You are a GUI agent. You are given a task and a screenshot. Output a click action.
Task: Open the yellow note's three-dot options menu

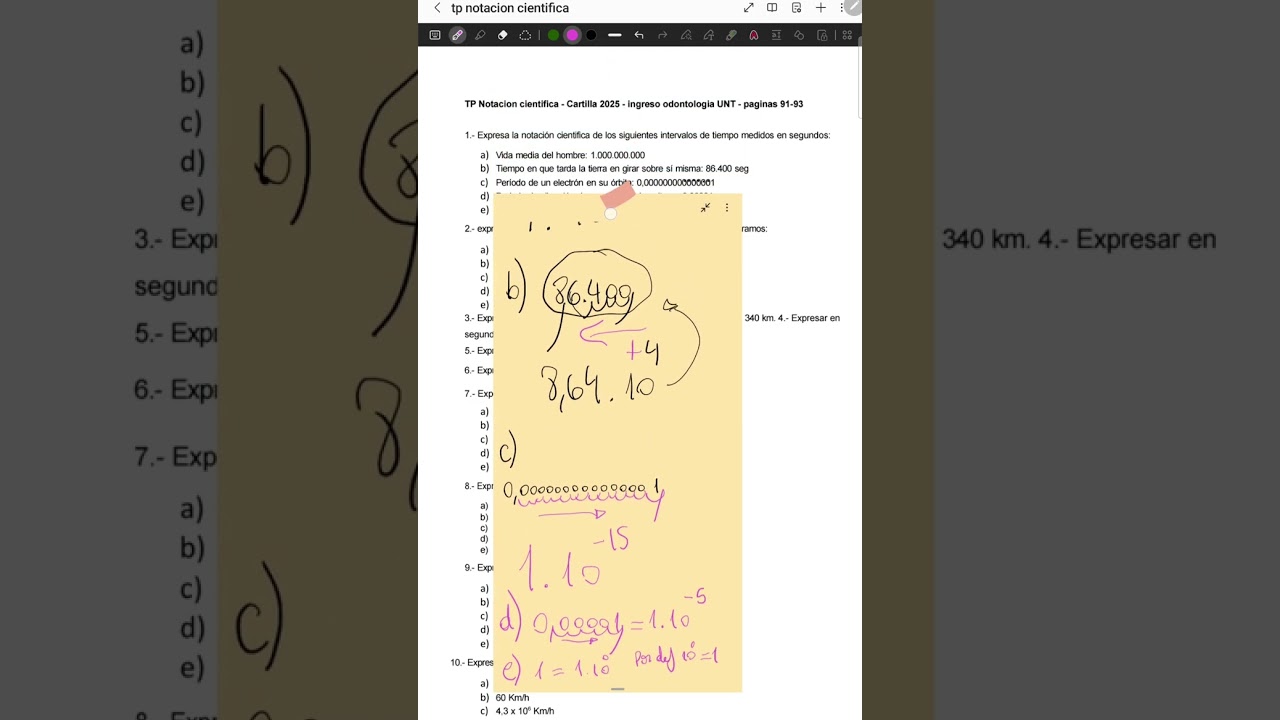click(727, 208)
